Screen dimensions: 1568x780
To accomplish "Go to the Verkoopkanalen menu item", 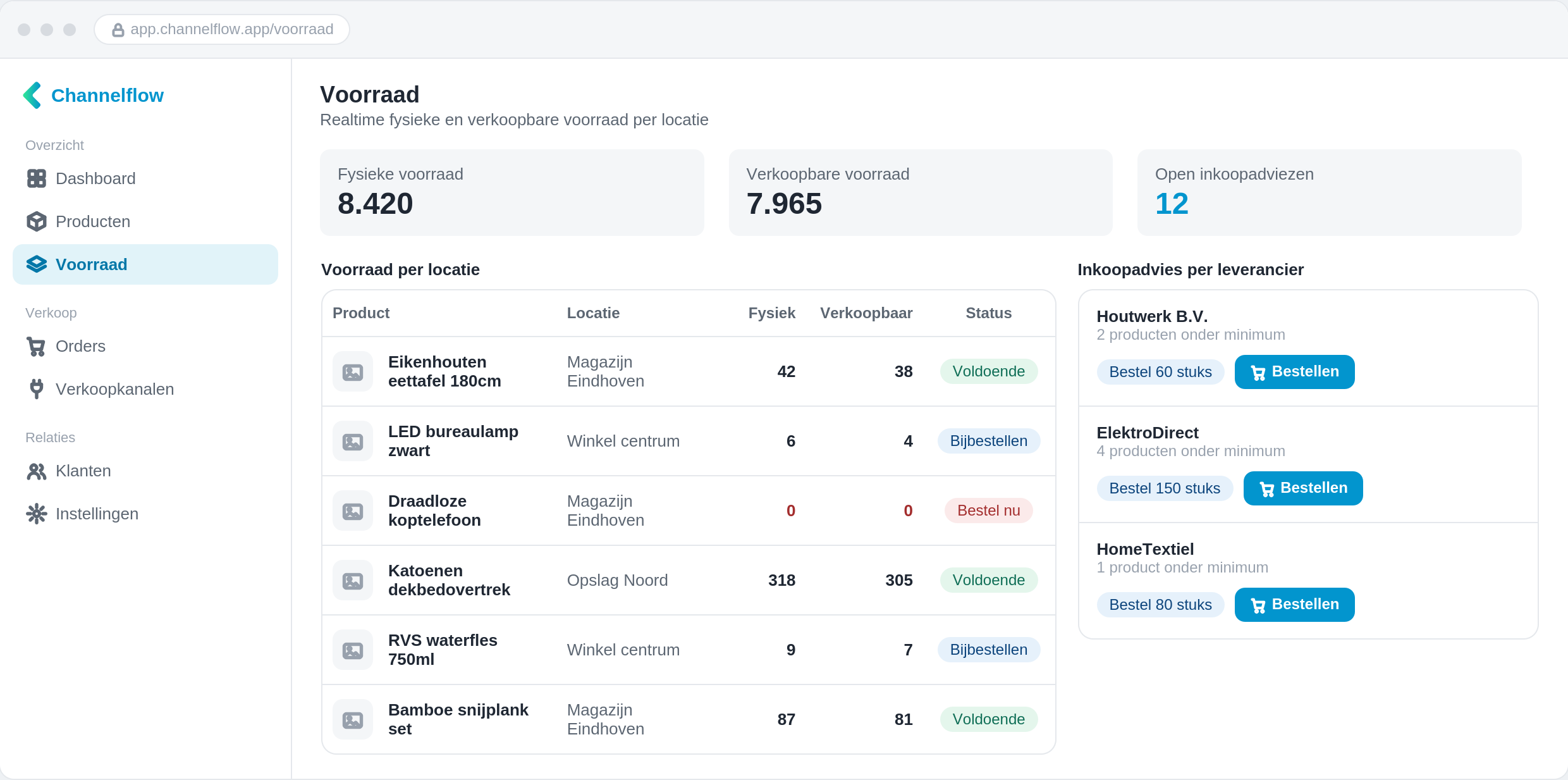I will [145, 389].
